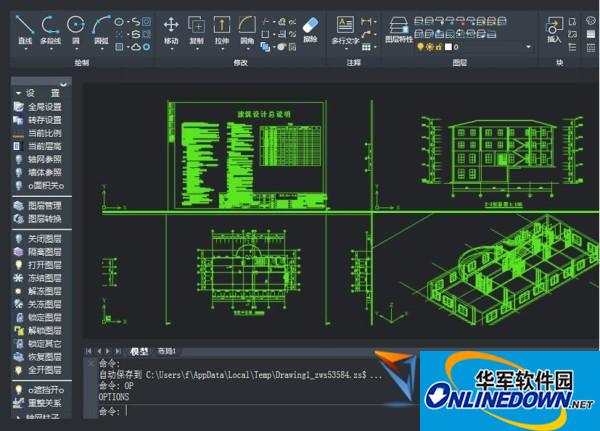Click 全开图层 open all layers
This screenshot has width=600, height=431.
(x=38, y=370)
